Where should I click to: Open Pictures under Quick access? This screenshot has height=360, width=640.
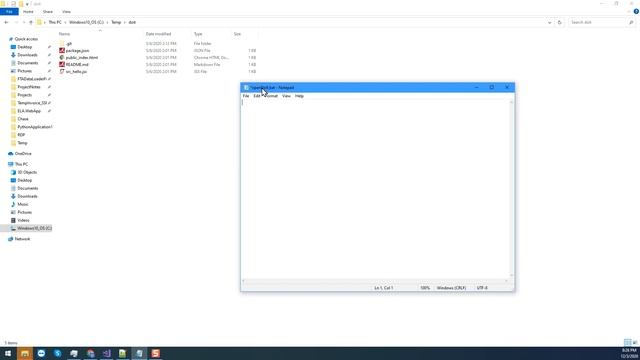tap(24, 71)
